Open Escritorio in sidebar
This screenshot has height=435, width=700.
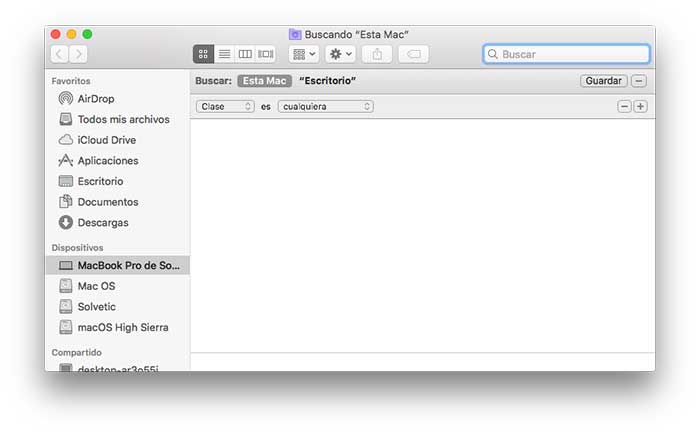tap(118, 181)
